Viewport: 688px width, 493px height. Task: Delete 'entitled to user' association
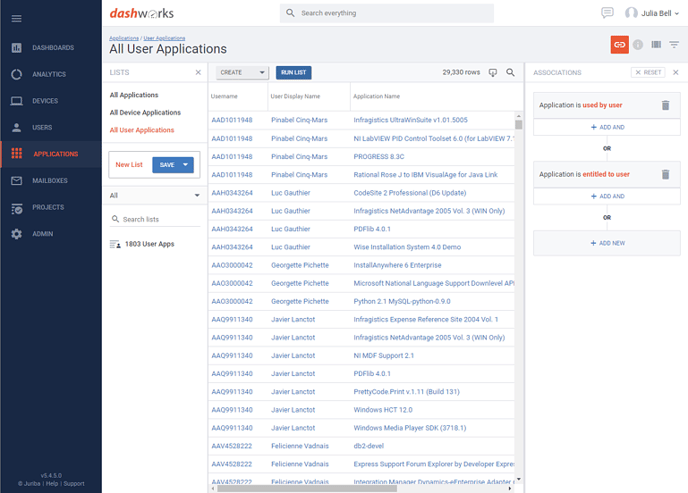pyautogui.click(x=665, y=175)
